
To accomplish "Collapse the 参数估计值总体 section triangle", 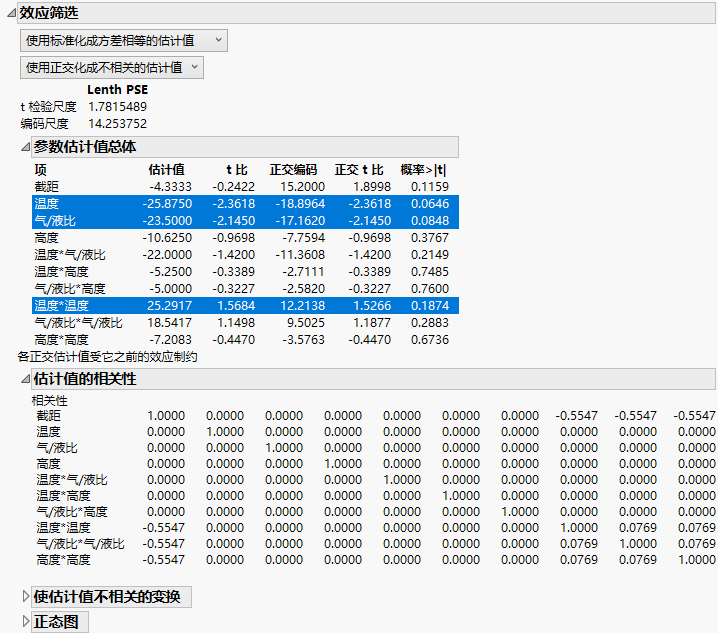I will [x=26, y=147].
